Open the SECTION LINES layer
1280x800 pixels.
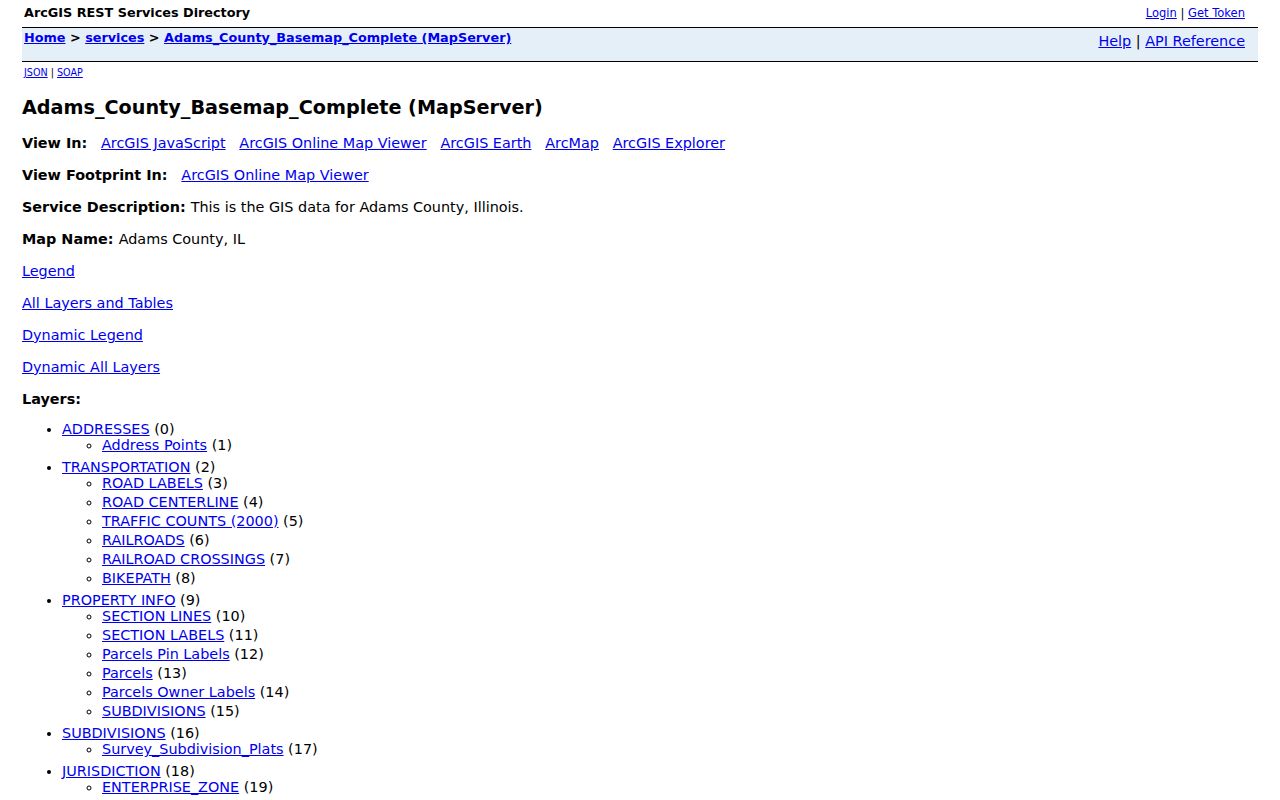coord(156,616)
